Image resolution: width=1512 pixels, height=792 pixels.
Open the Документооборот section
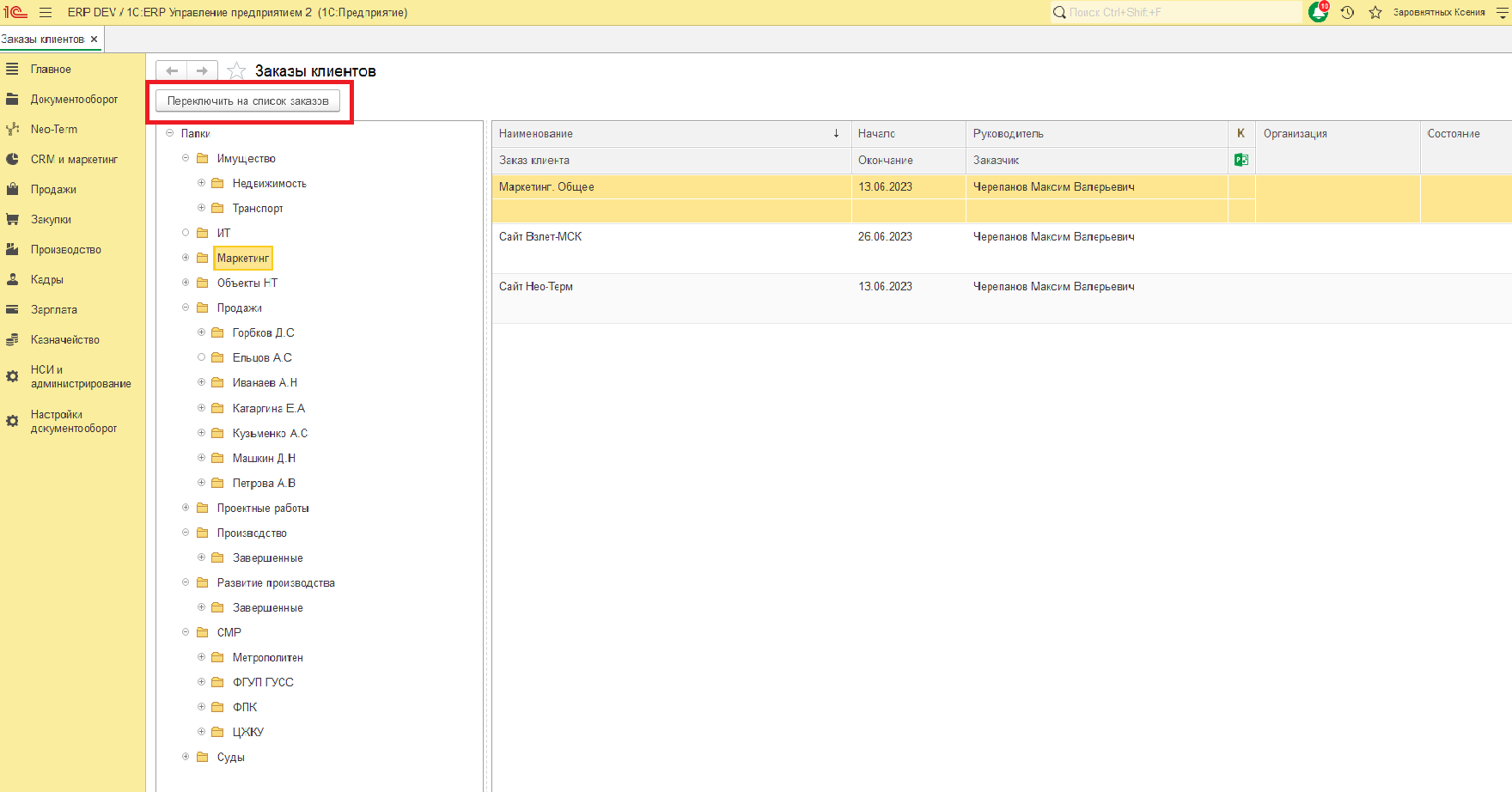pos(74,99)
